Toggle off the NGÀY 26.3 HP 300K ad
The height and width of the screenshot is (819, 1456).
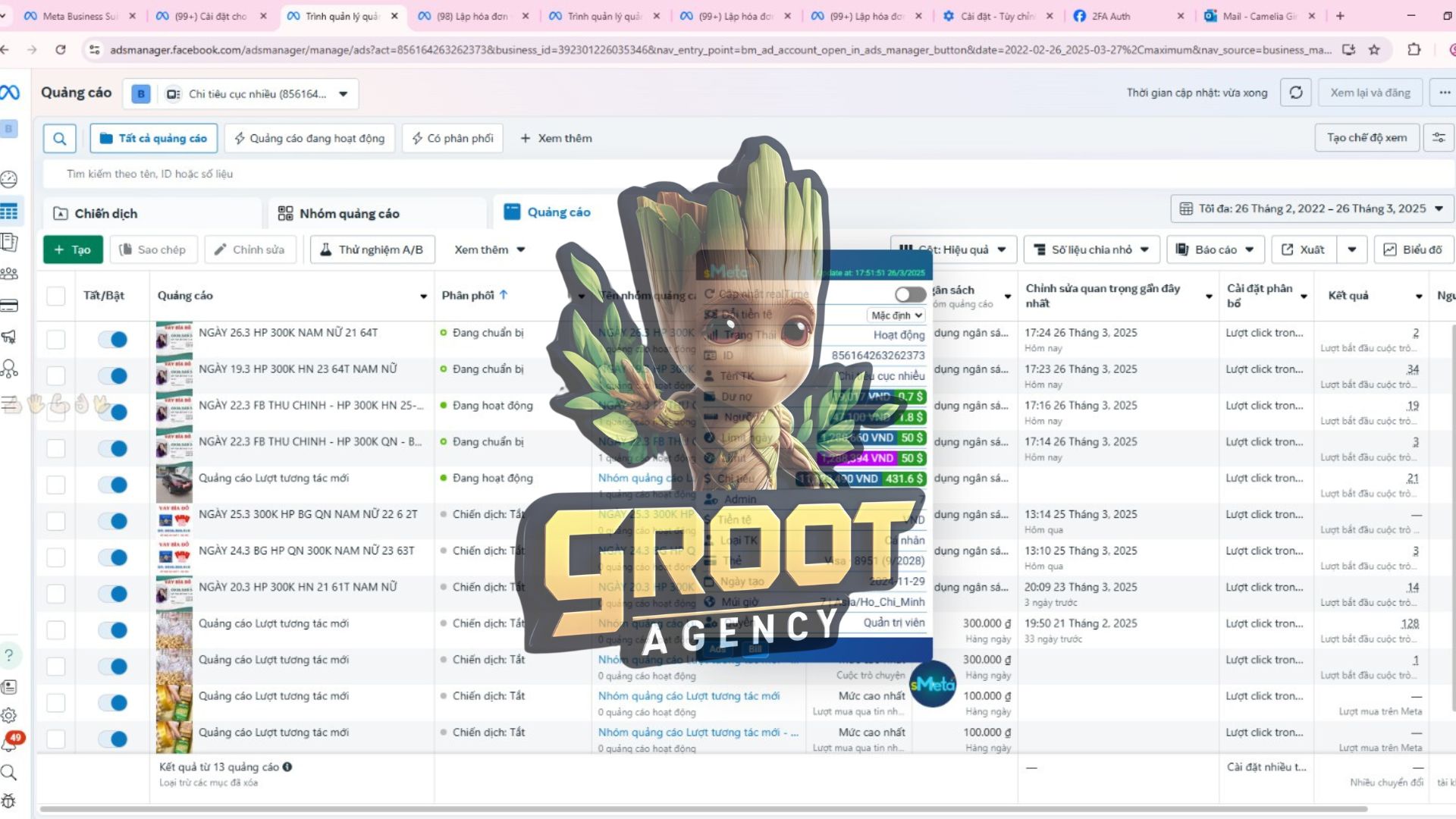[x=113, y=339]
